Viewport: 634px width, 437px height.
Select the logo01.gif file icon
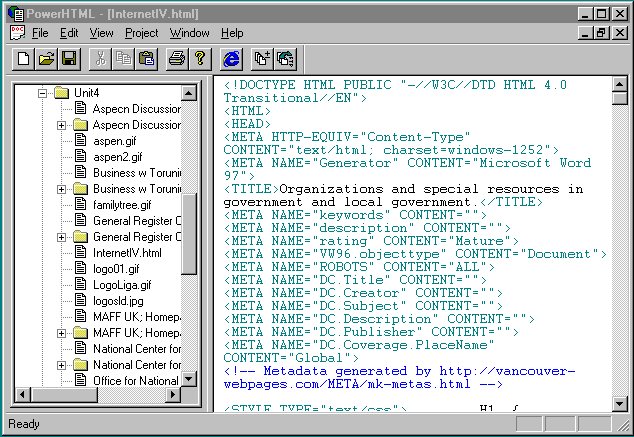click(81, 268)
